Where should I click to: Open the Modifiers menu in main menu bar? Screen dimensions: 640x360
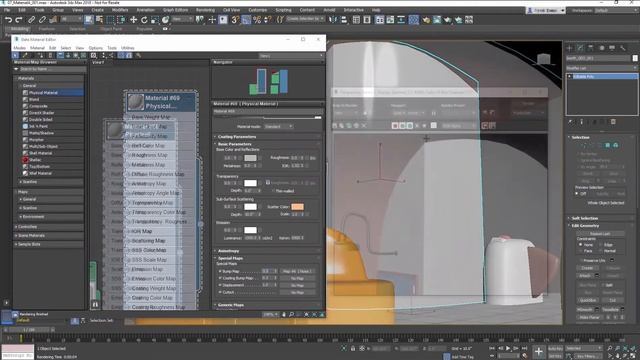pyautogui.click(x=120, y=10)
